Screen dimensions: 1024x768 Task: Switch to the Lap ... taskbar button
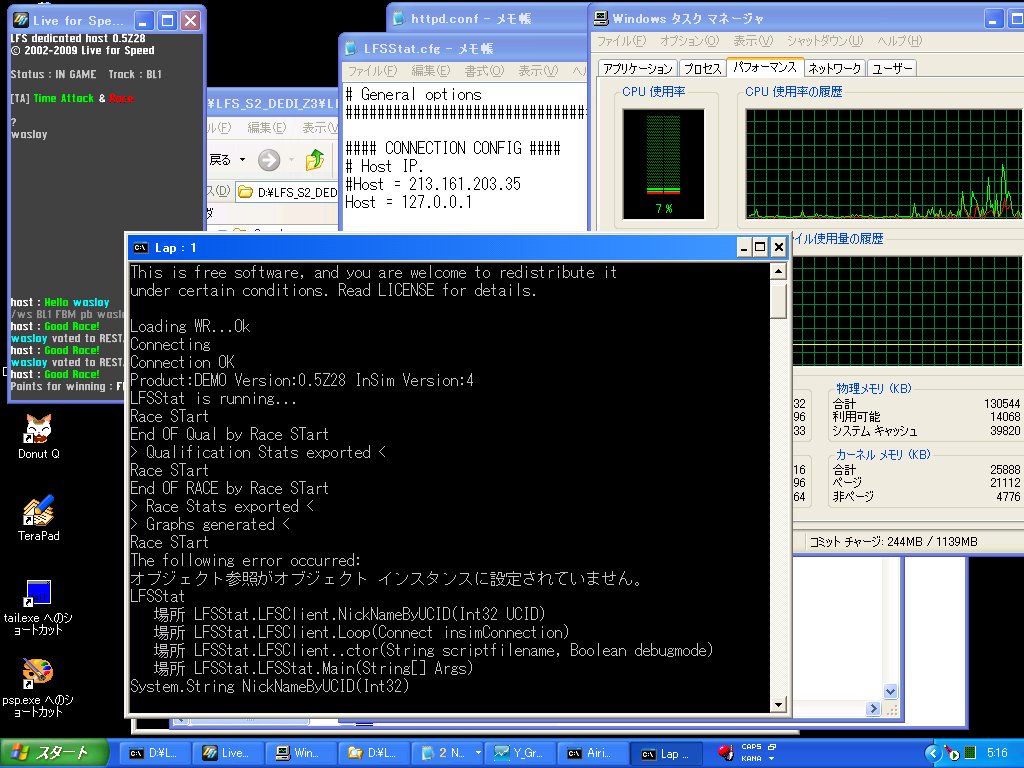(666, 753)
